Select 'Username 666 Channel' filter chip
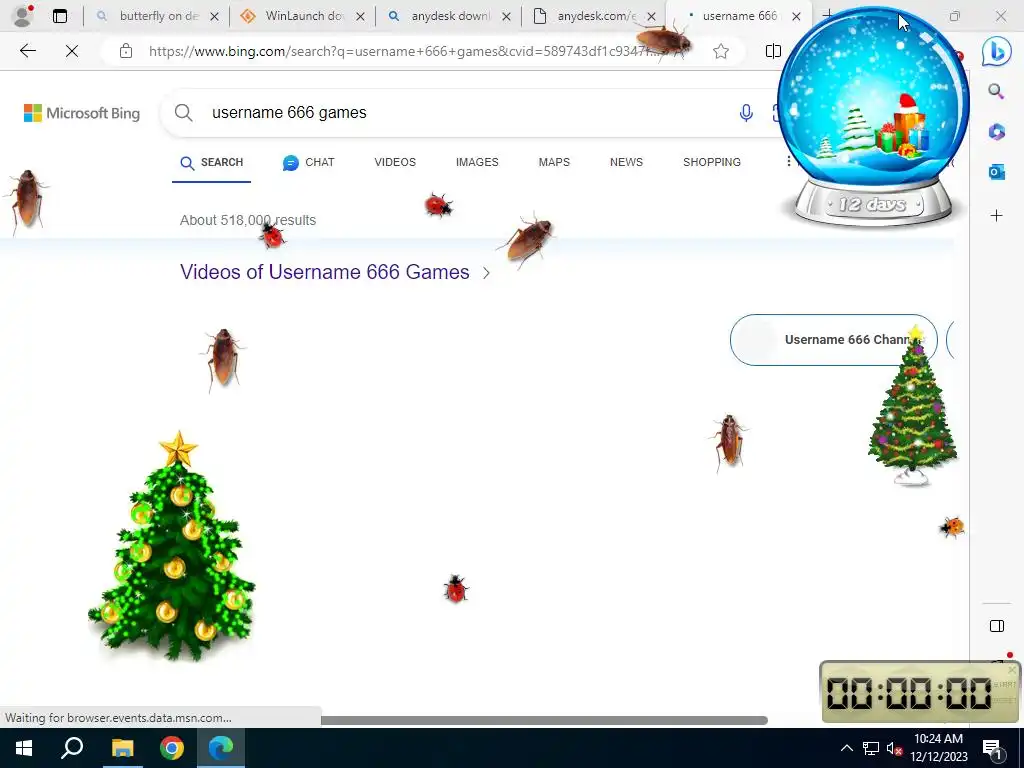Viewport: 1024px width, 768px height. coord(833,340)
